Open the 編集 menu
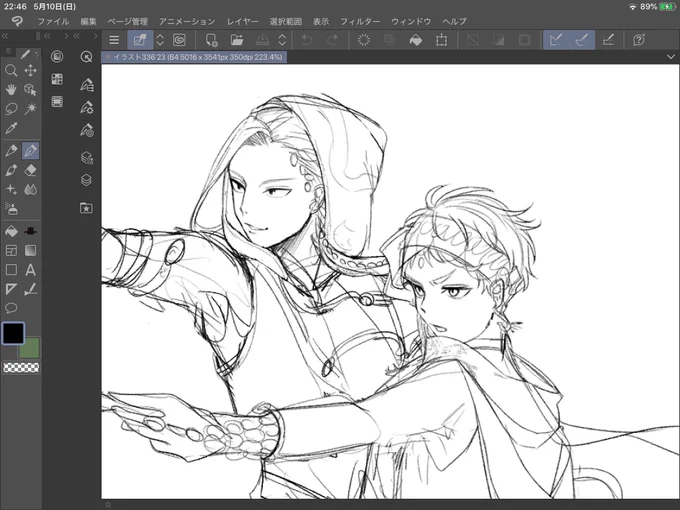The height and width of the screenshot is (510, 680). tap(88, 21)
